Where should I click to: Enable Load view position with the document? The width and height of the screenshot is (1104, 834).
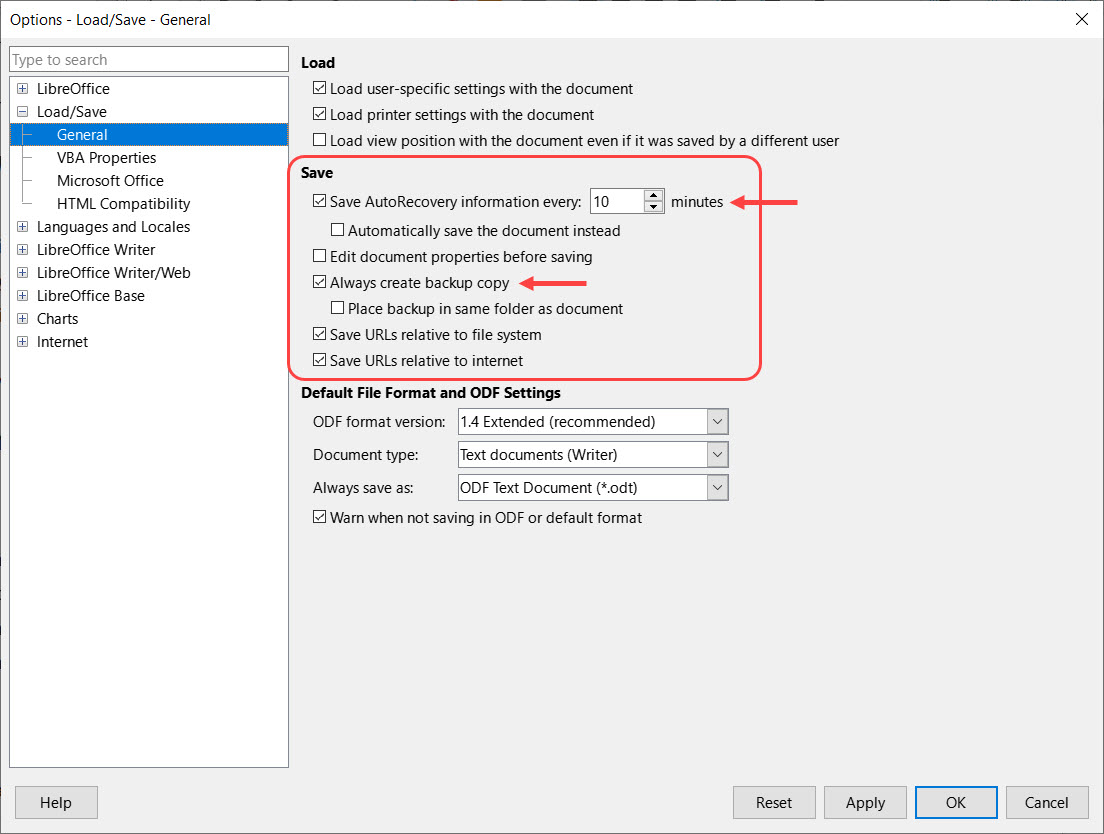click(x=320, y=140)
